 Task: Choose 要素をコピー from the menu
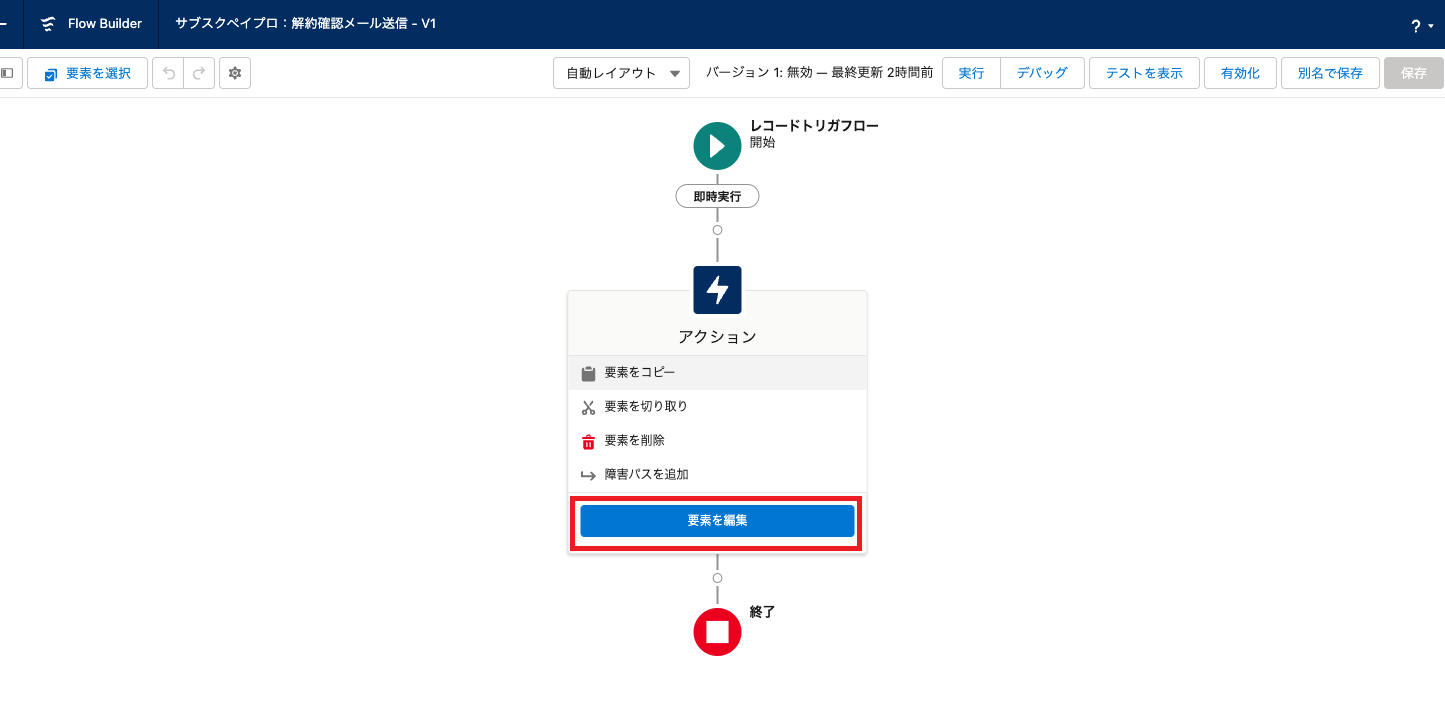tap(640, 373)
